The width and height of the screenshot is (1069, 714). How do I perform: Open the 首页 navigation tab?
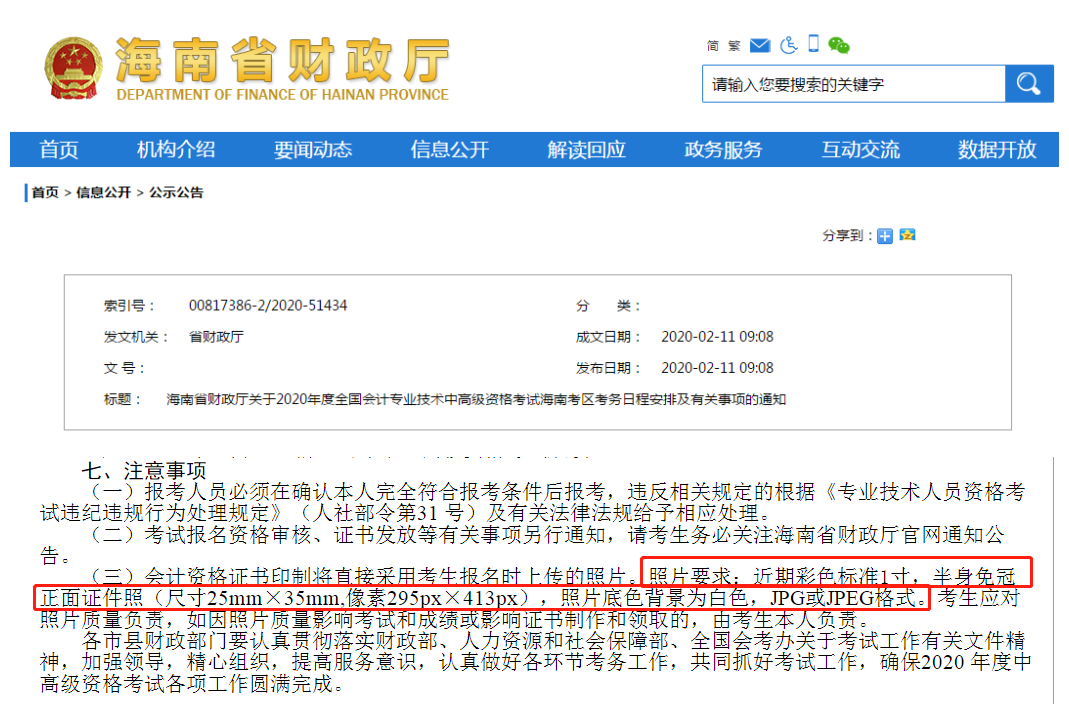pos(59,150)
